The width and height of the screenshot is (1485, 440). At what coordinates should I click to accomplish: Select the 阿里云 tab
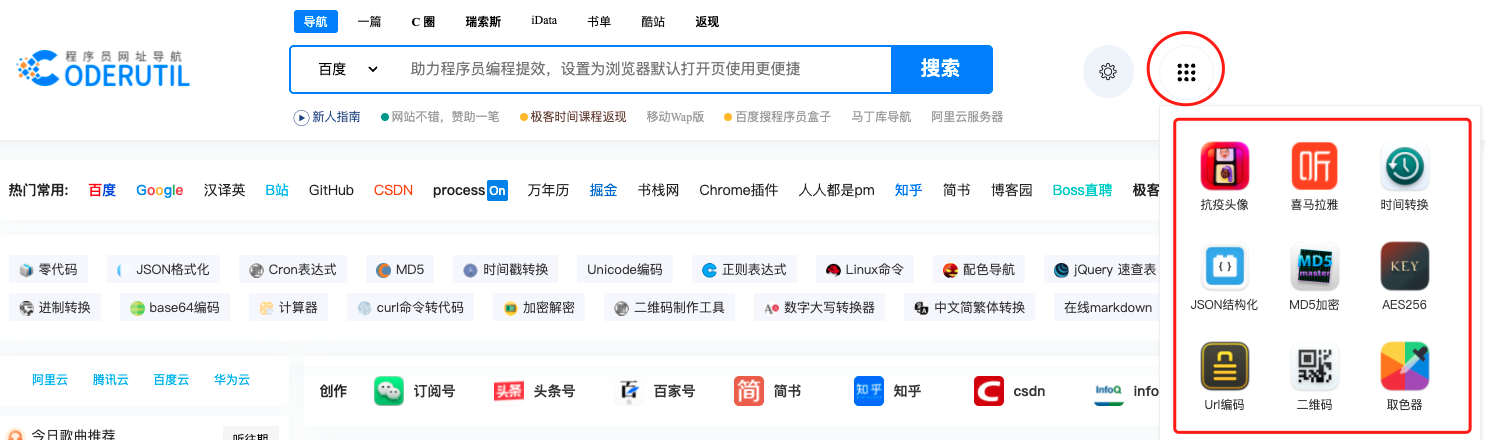(49, 380)
